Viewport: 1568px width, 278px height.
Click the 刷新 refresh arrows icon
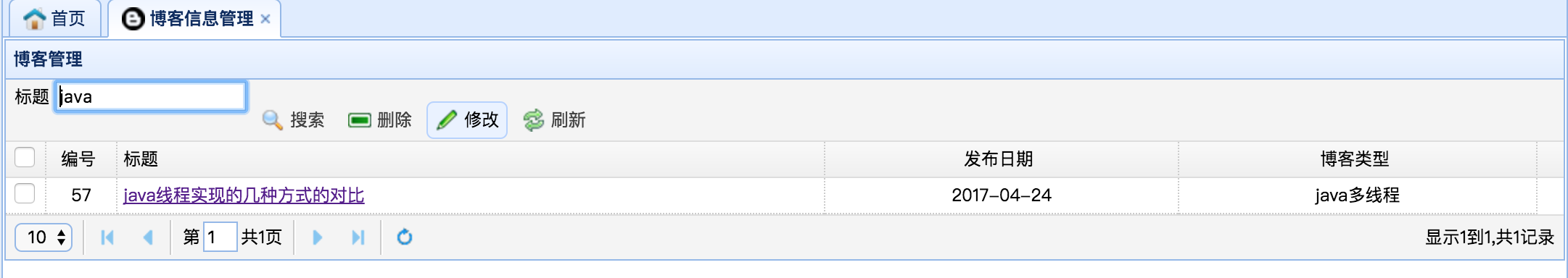(x=534, y=120)
